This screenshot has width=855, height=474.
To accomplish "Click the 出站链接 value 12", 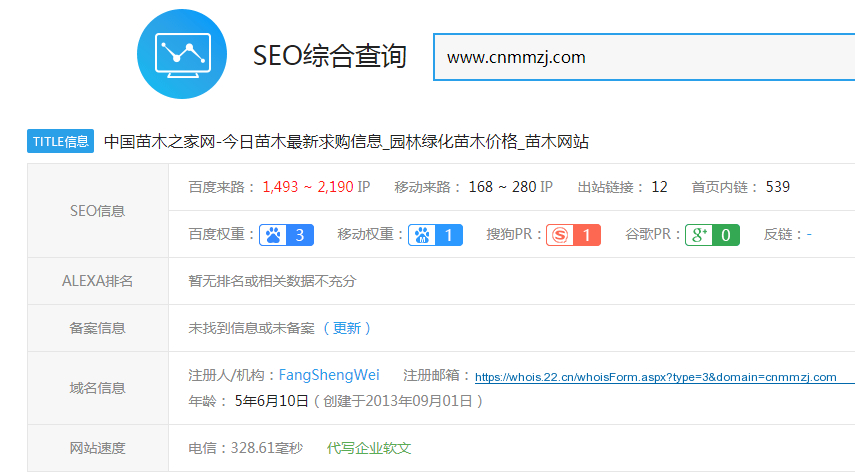I will coord(659,187).
